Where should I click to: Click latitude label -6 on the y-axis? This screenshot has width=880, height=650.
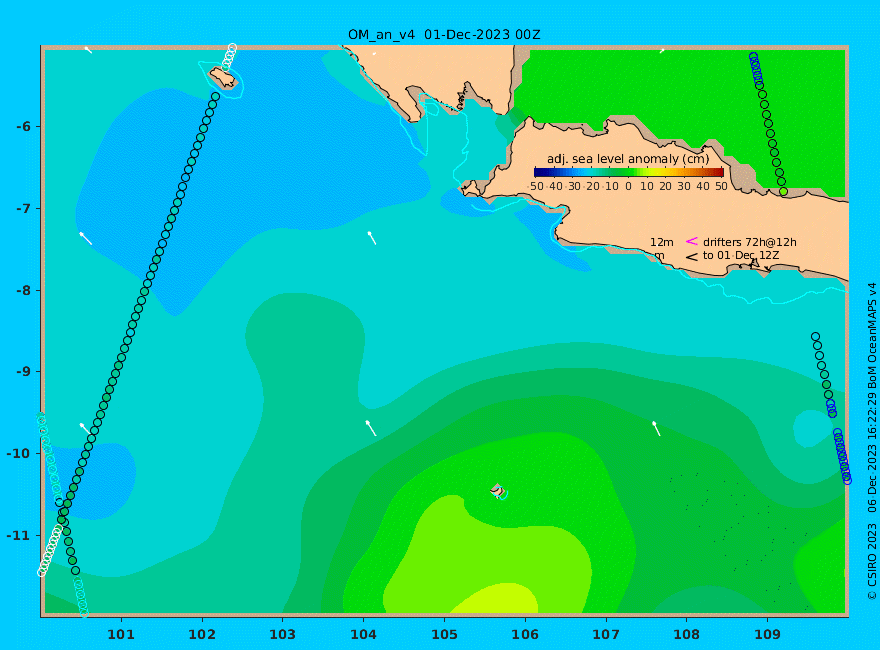[23, 126]
